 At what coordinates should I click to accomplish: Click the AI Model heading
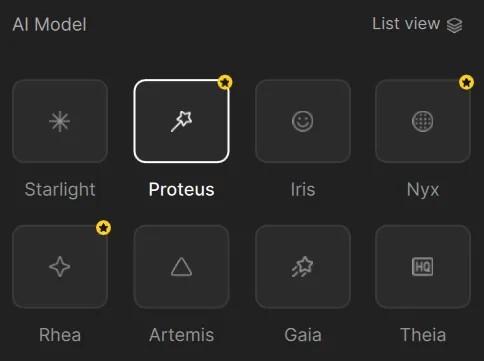tap(49, 25)
